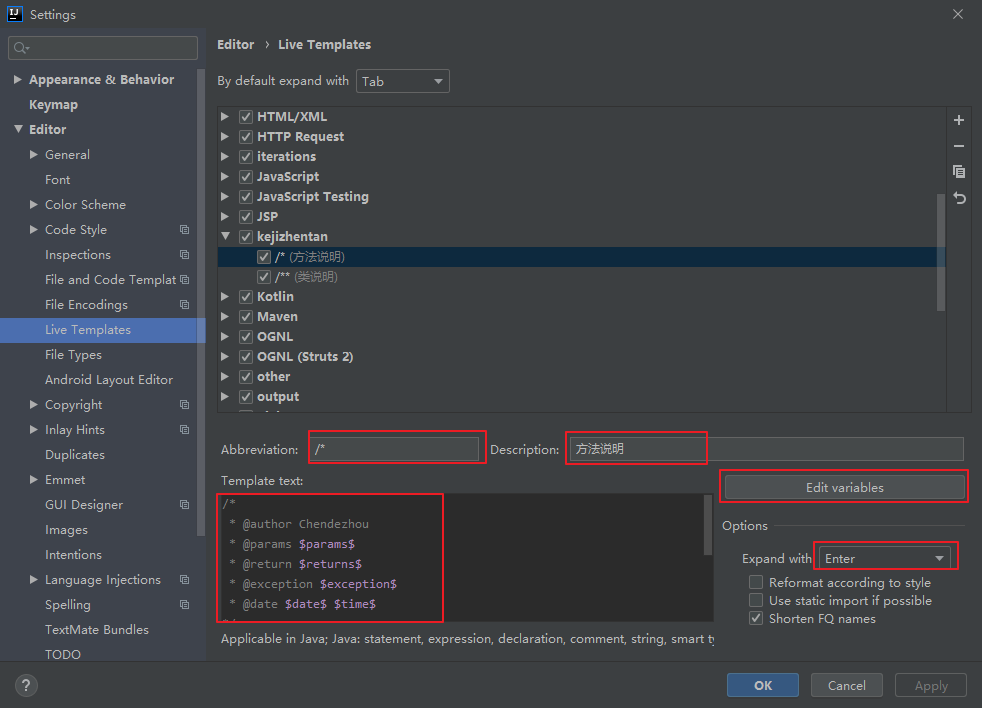Click project-level icon next to Language Injections
This screenshot has height=708, width=982.
[x=184, y=580]
